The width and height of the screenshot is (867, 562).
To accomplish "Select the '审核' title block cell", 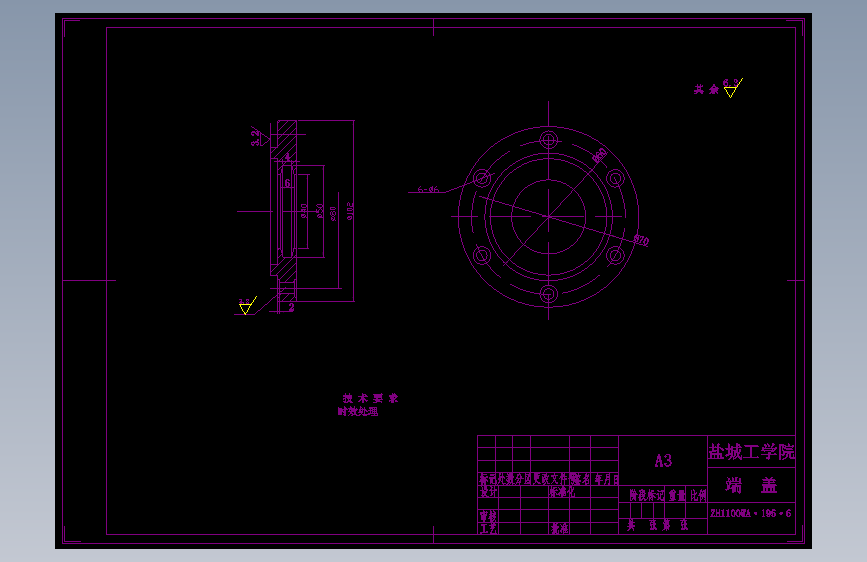I will click(488, 516).
